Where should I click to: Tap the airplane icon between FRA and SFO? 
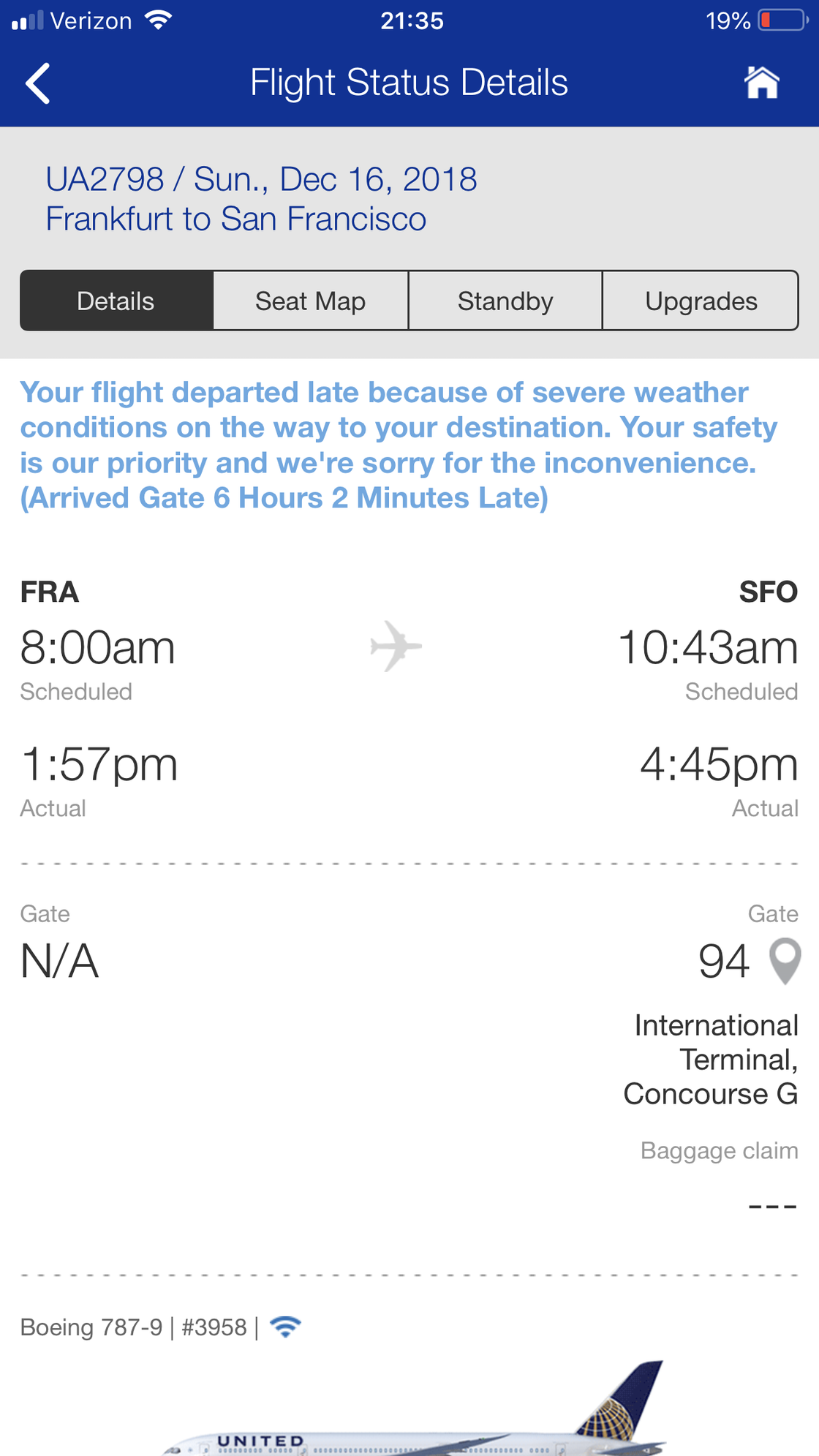(396, 646)
